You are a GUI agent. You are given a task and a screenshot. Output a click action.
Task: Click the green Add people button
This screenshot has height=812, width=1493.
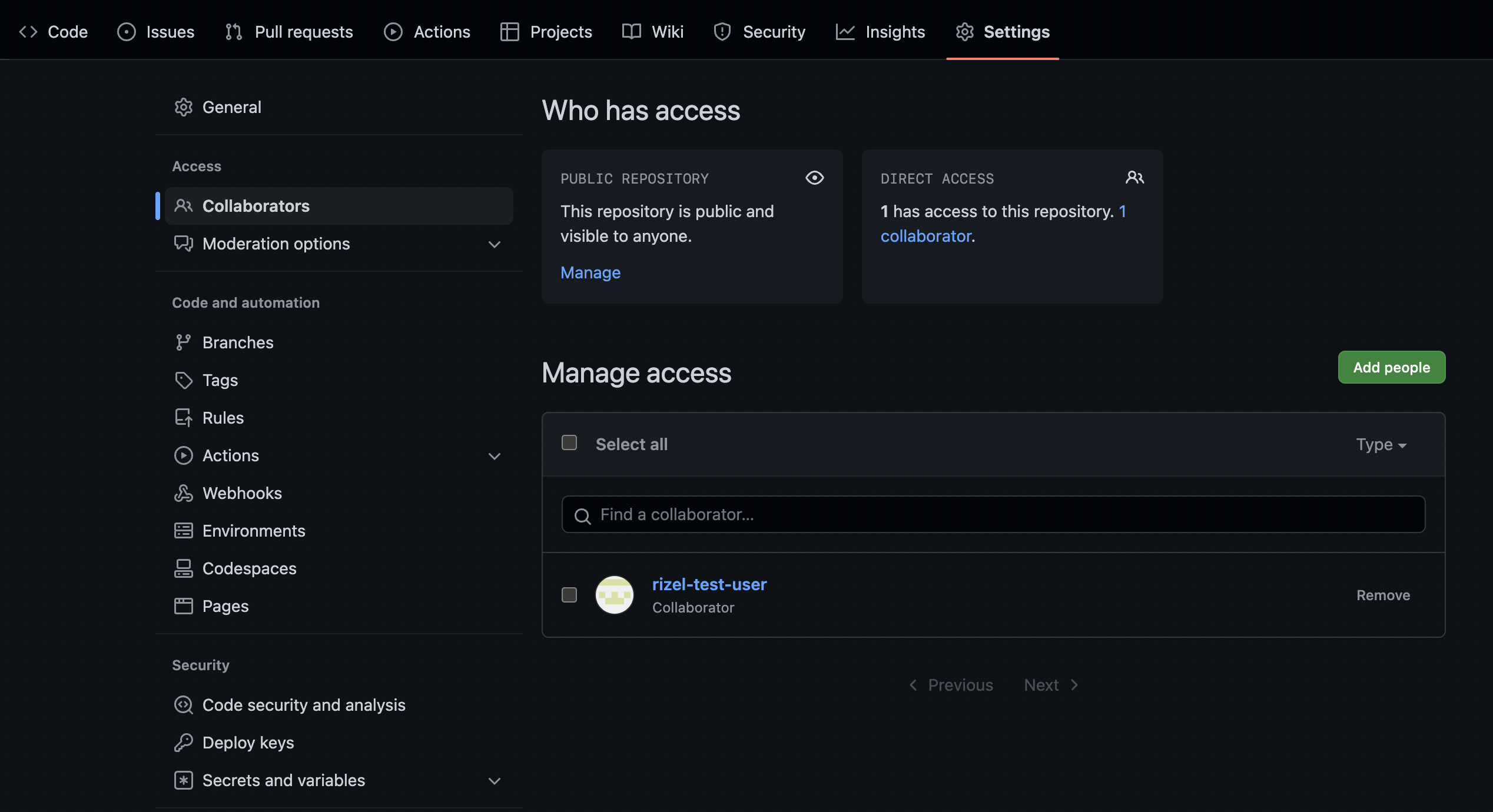[1392, 367]
